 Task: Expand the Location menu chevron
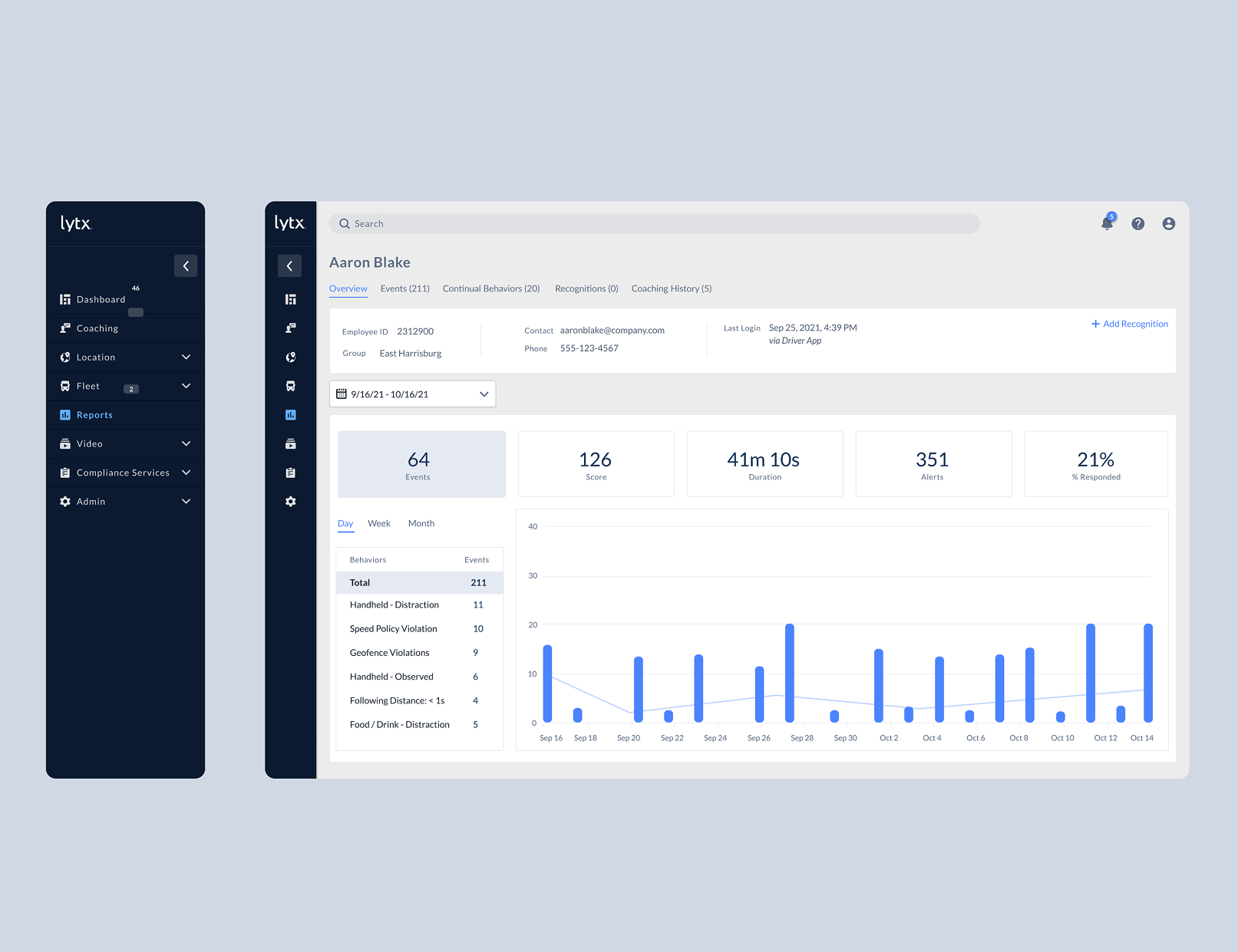click(x=186, y=357)
